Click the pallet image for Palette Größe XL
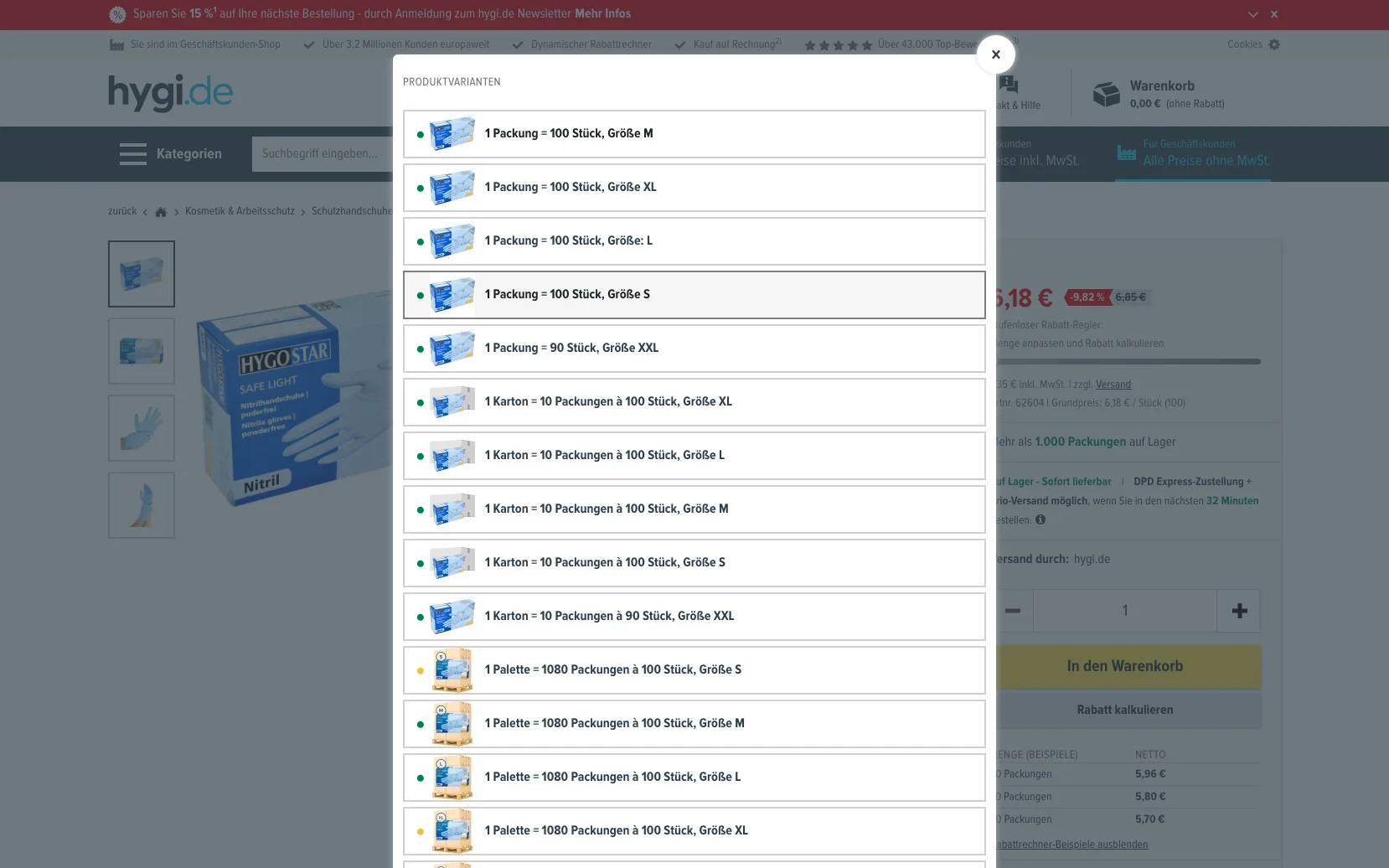Image resolution: width=1389 pixels, height=868 pixels. pyautogui.click(x=452, y=831)
